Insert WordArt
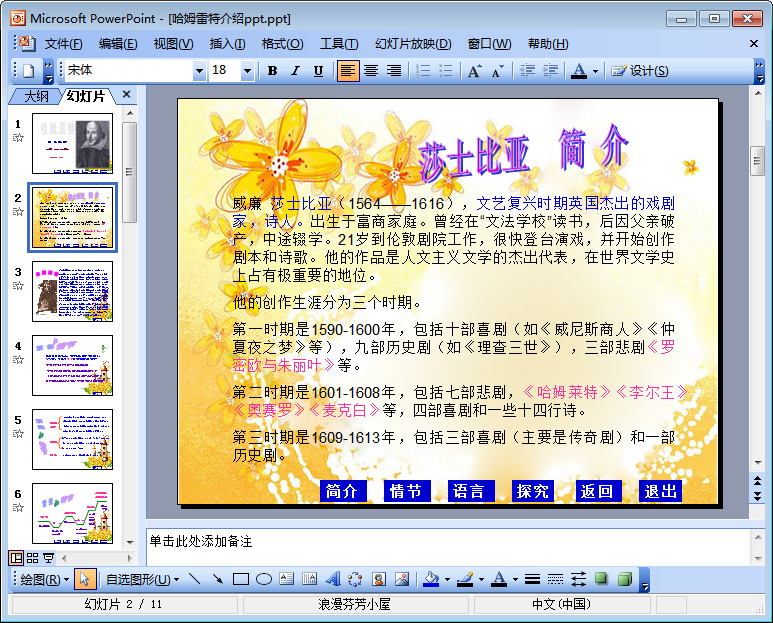Viewport: 773px width, 623px height. (x=333, y=579)
